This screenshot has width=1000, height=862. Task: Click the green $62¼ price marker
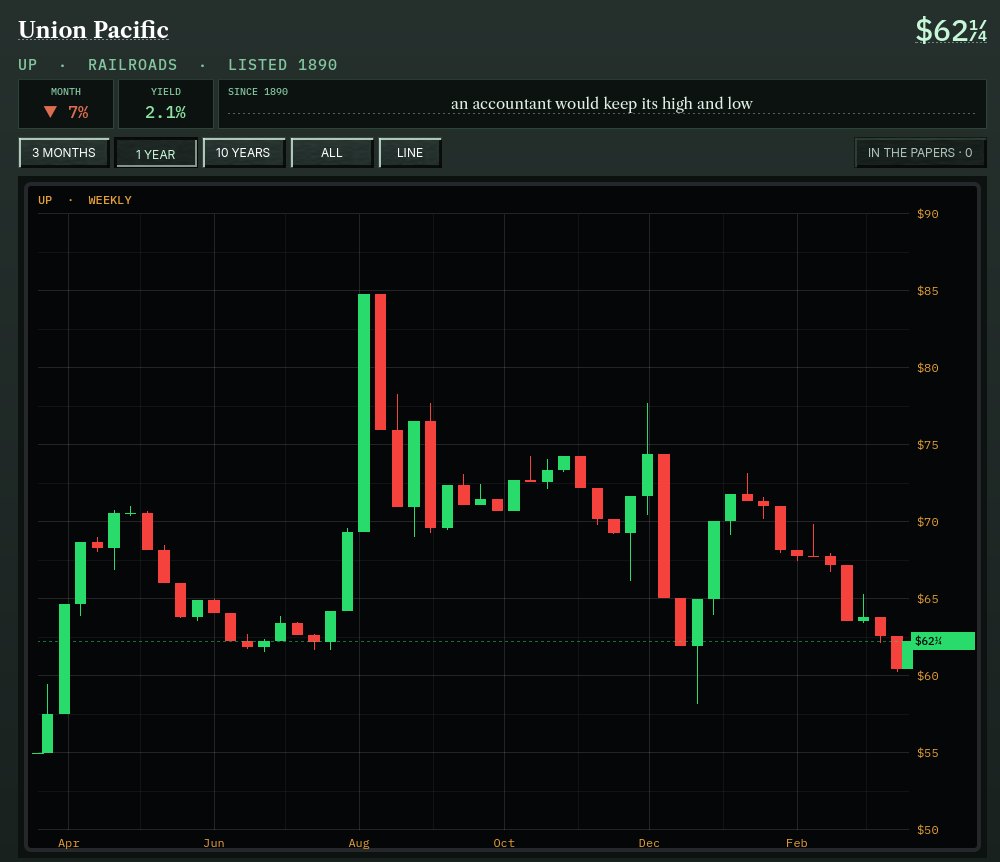(943, 641)
